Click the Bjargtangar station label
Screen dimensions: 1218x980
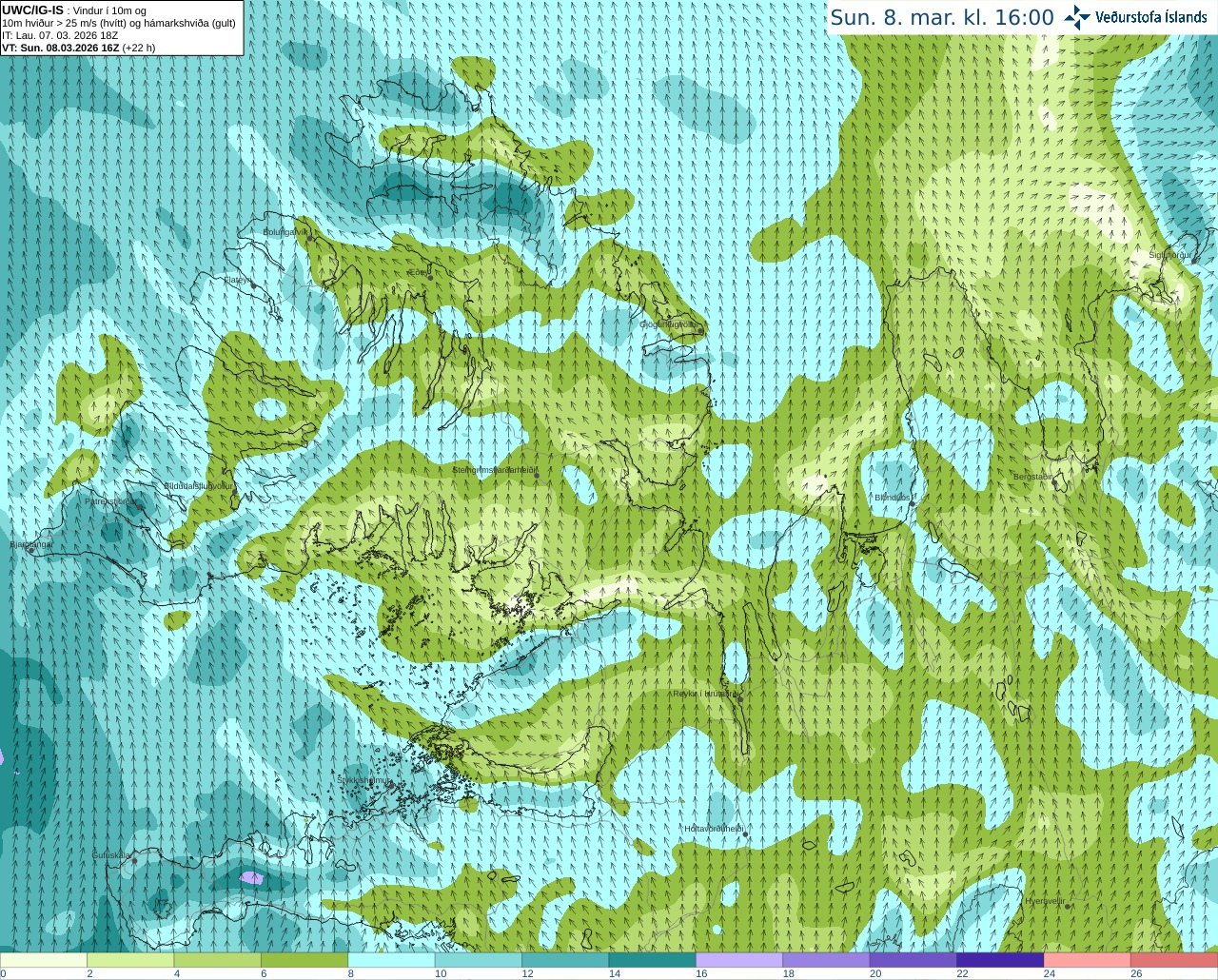31,544
